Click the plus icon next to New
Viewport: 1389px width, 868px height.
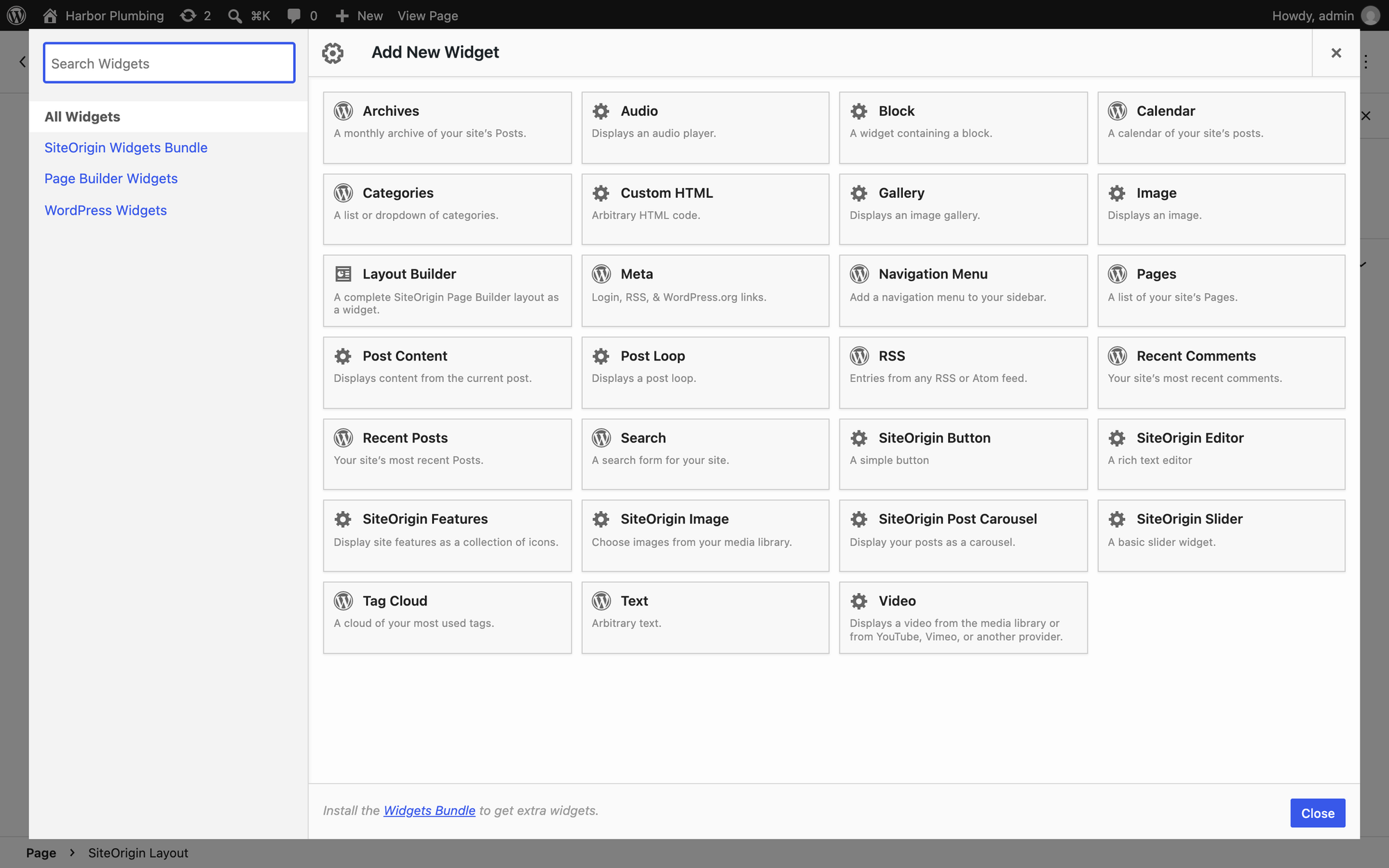(x=342, y=15)
